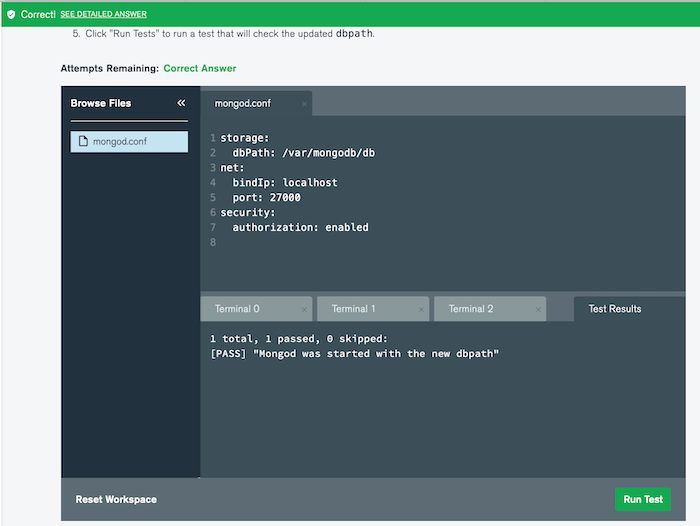Screen dimensions: 700x526
Task: Click the dbPath: /var/mongodb/db line
Action: pos(304,153)
